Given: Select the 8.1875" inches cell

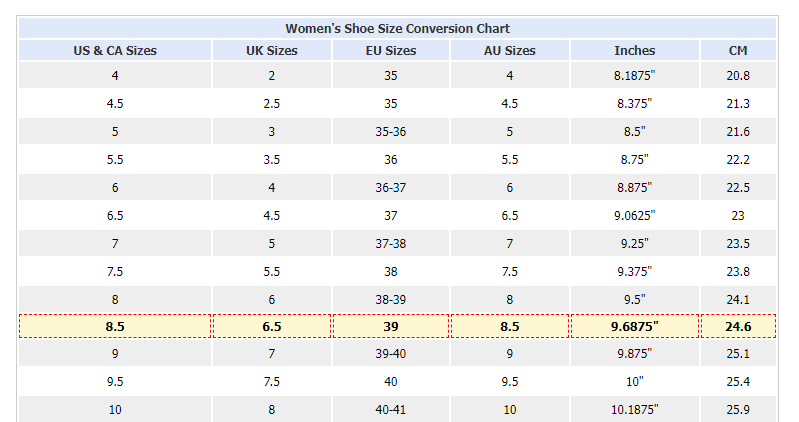Looking at the screenshot, I should pyautogui.click(x=634, y=75).
